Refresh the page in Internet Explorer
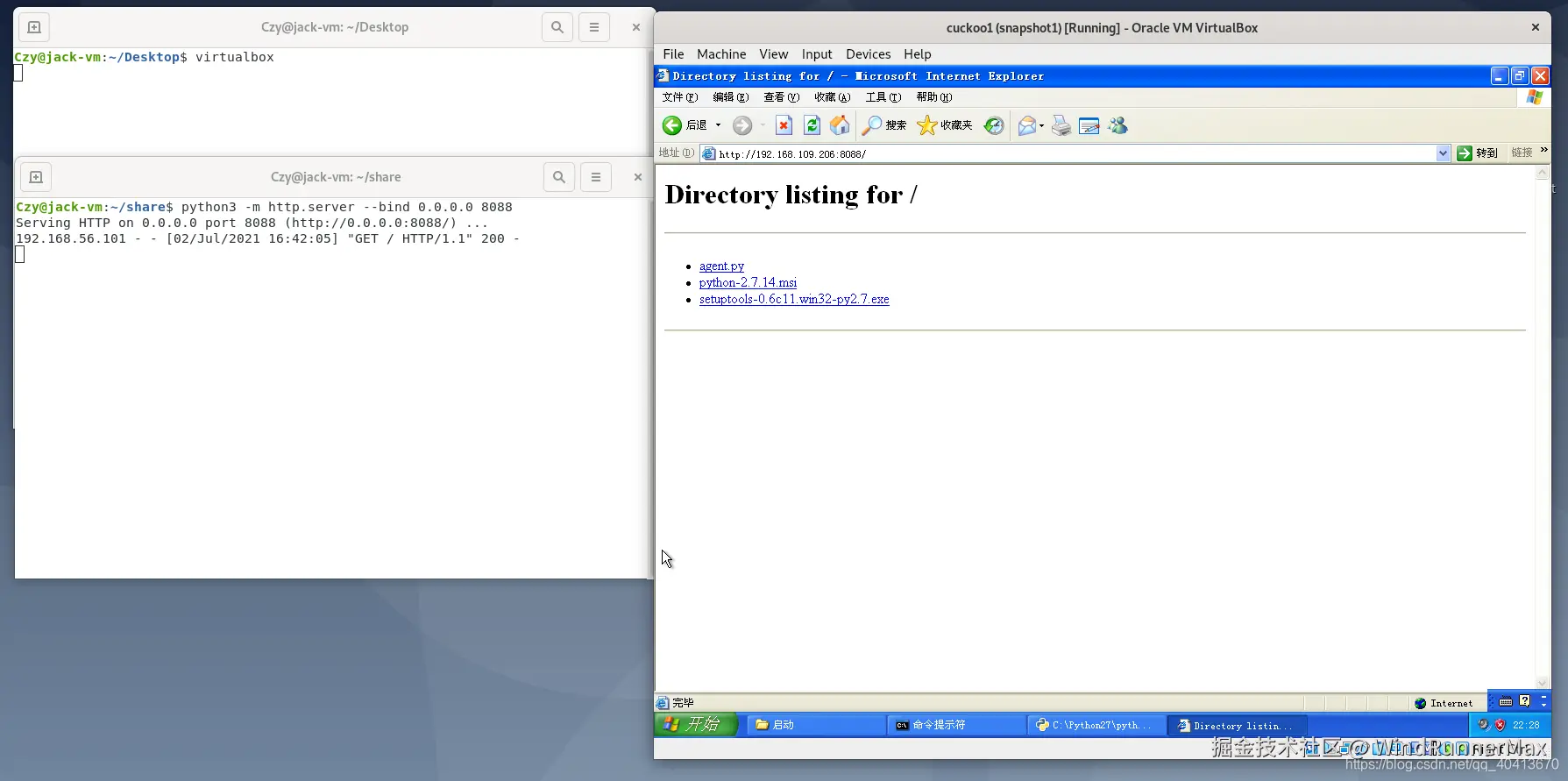The image size is (1568, 781). point(812,126)
